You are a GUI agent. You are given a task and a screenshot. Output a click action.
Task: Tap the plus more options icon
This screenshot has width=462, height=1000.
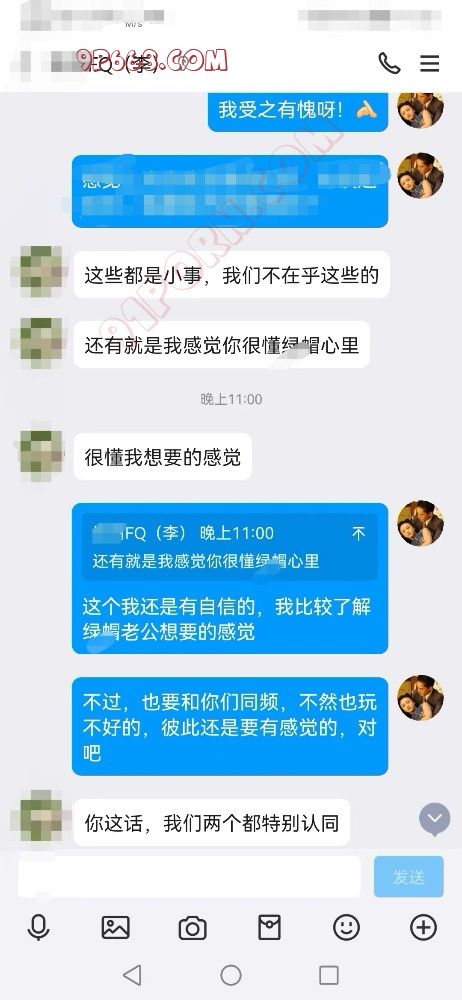pos(424,927)
